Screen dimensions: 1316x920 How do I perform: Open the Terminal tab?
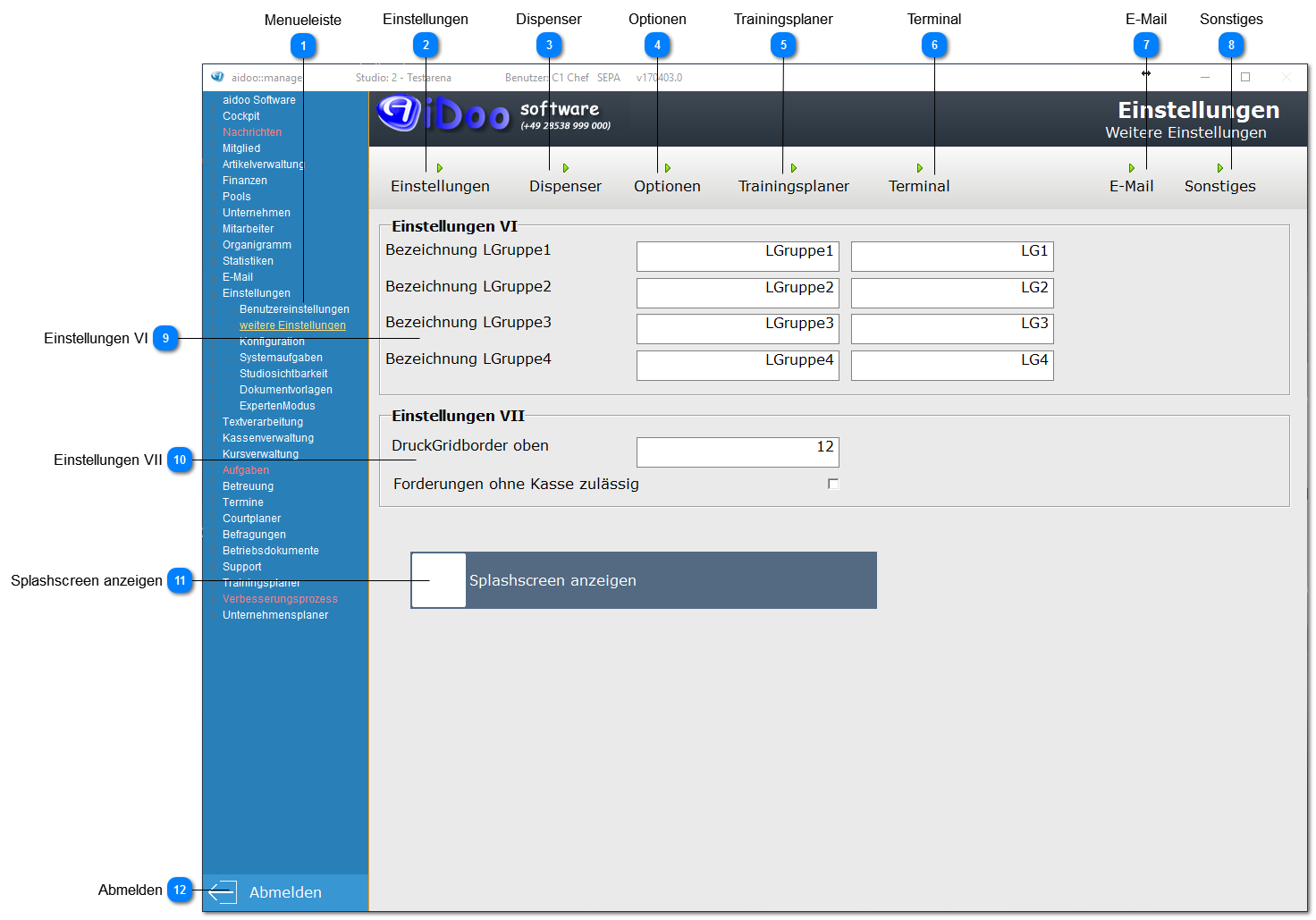[x=919, y=186]
